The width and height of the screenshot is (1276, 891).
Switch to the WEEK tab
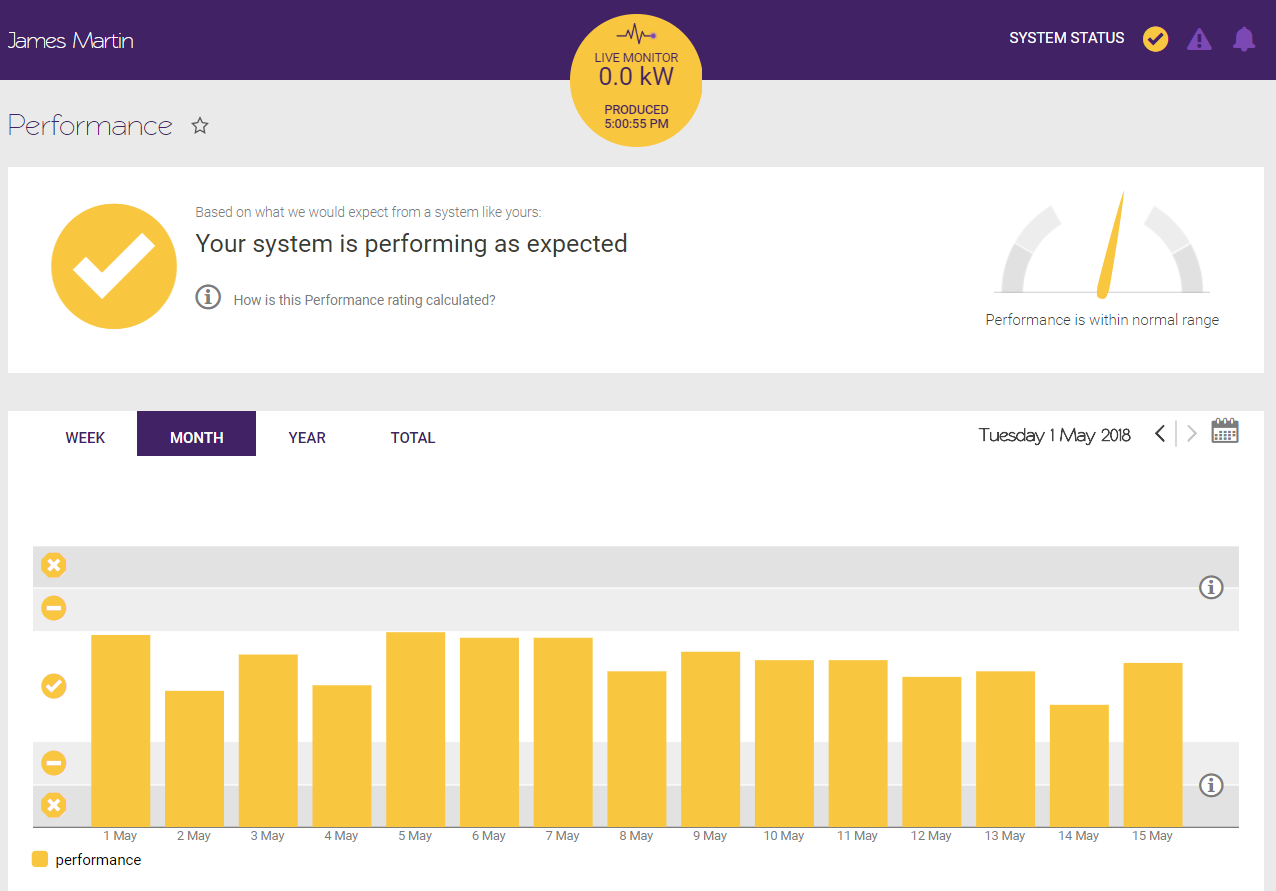pyautogui.click(x=85, y=438)
